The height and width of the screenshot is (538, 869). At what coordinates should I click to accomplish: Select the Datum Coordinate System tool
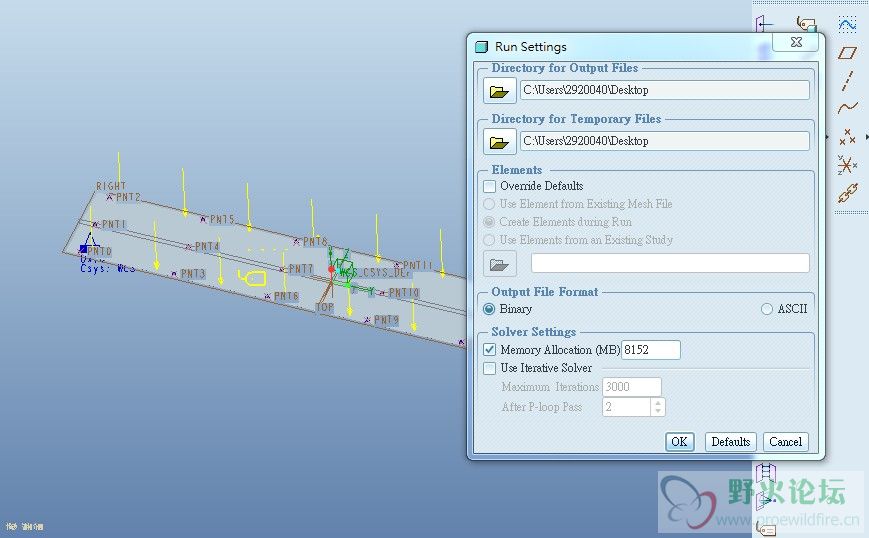(846, 165)
